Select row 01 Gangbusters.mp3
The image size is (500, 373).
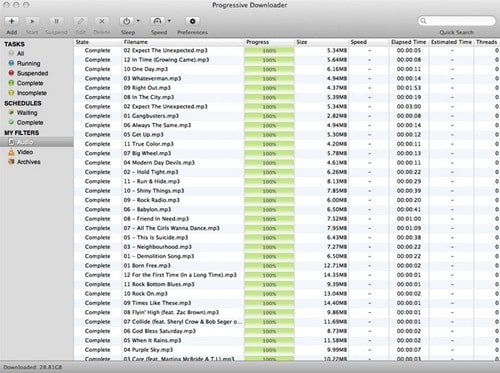287,116
